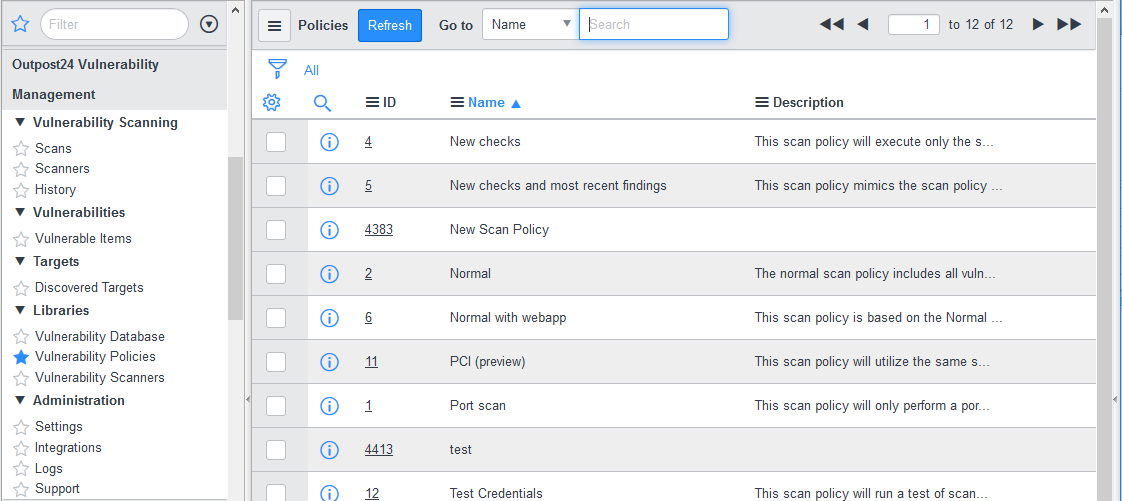
Task: Click the funnel filter icon
Action: point(277,70)
